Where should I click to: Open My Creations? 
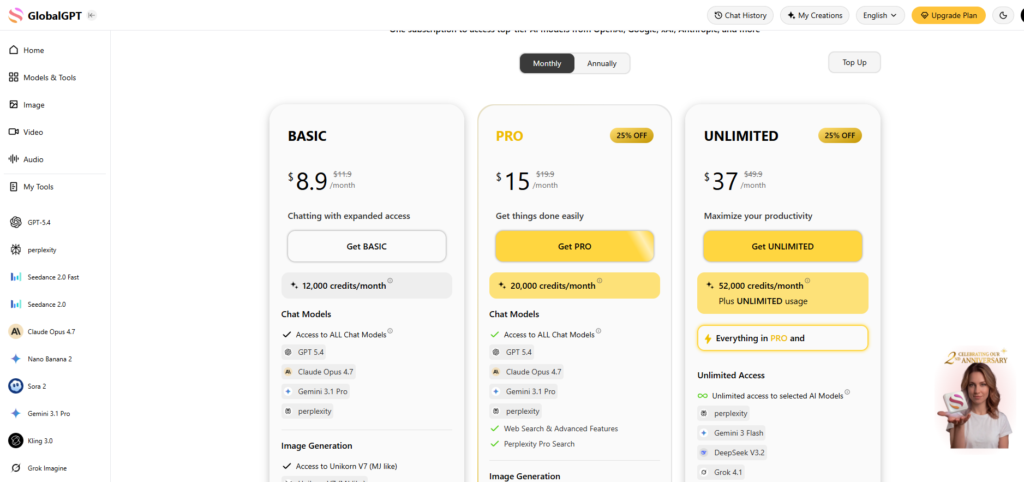pyautogui.click(x=816, y=15)
